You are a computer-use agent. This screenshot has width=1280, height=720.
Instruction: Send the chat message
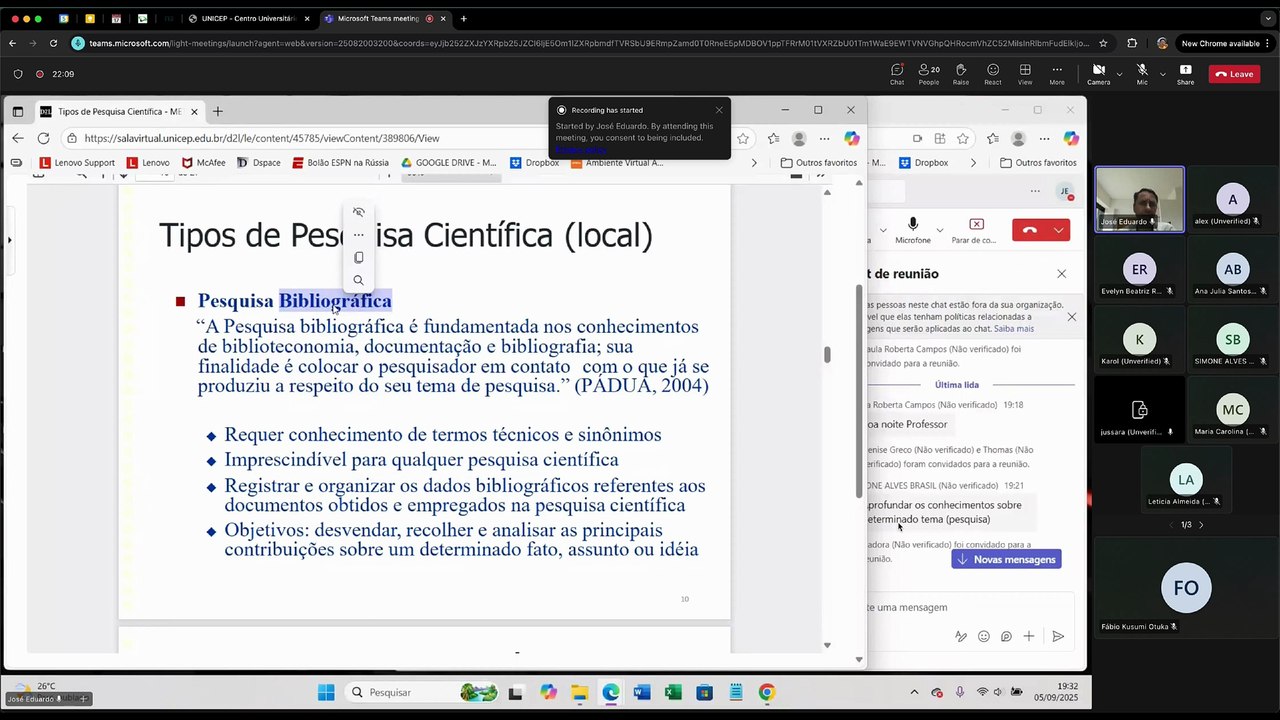click(1058, 636)
